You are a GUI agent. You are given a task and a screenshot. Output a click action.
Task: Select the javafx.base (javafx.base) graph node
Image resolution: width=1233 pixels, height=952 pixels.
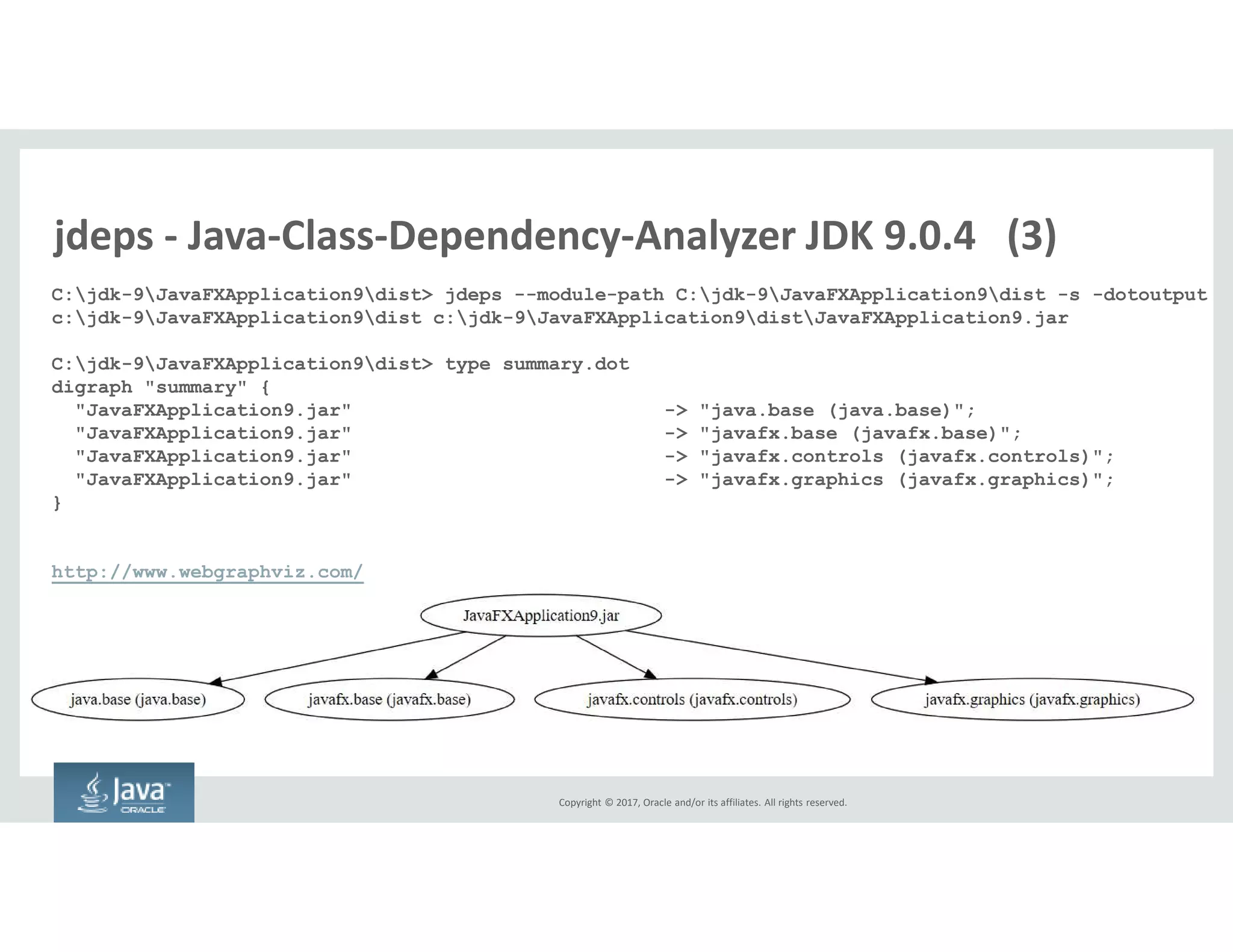tap(390, 699)
